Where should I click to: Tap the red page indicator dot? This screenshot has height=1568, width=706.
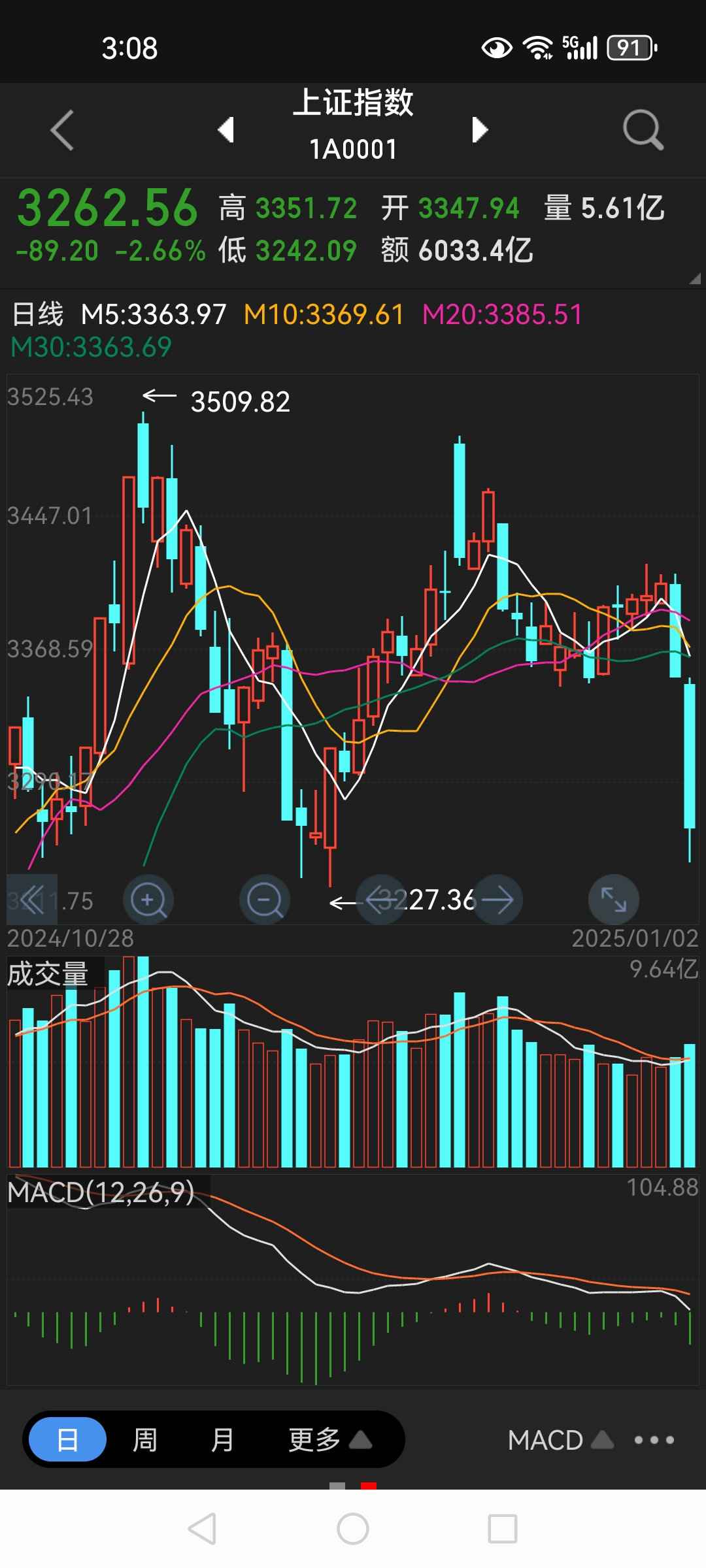click(369, 1486)
